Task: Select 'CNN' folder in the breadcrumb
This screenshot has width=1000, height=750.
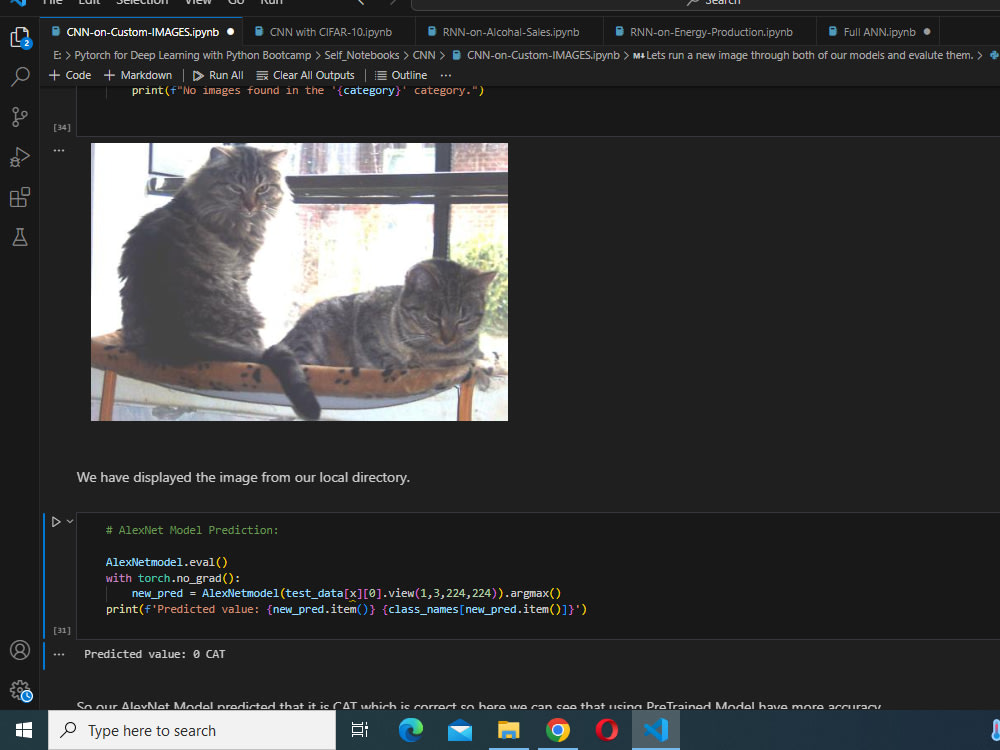Action: [424, 55]
